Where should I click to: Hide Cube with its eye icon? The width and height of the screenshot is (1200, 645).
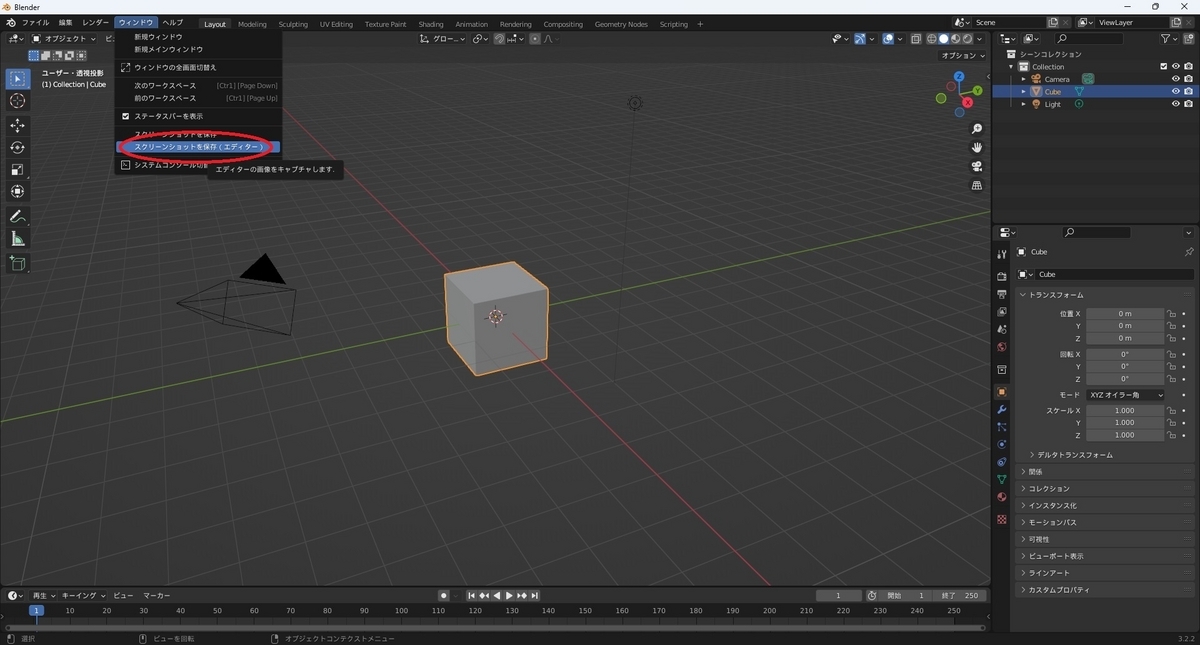click(1176, 91)
